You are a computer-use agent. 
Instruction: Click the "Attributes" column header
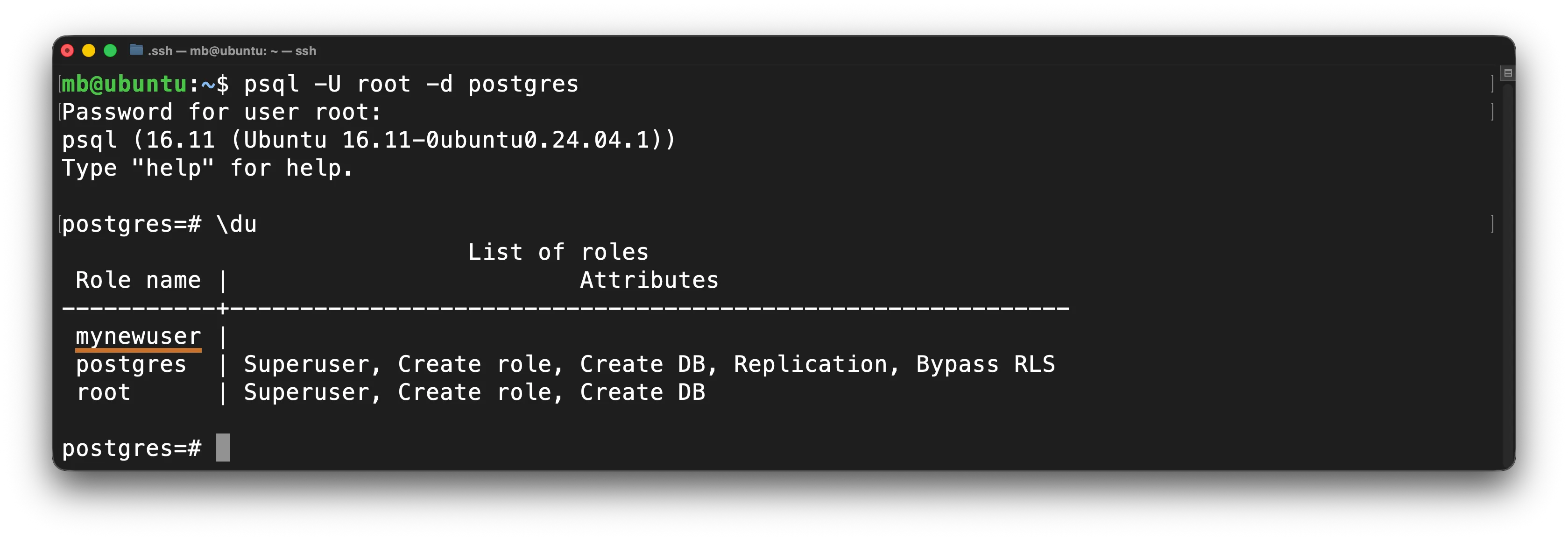pyautogui.click(x=648, y=279)
